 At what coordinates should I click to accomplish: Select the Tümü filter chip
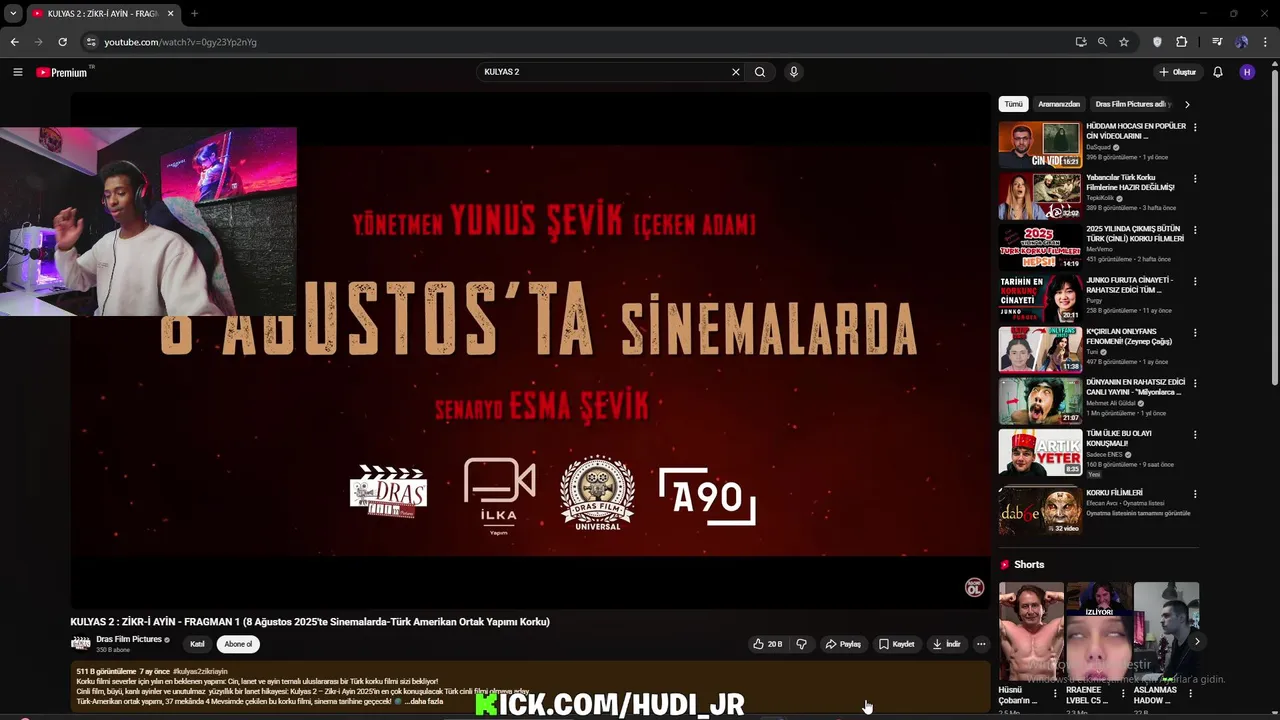coord(1014,104)
